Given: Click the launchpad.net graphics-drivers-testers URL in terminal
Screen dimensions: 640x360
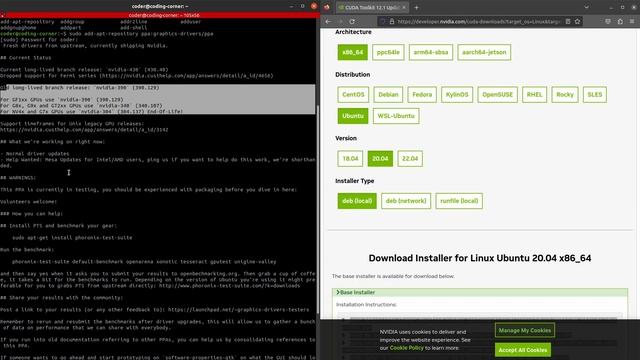Looking at the screenshot, I should pyautogui.click(x=238, y=310).
